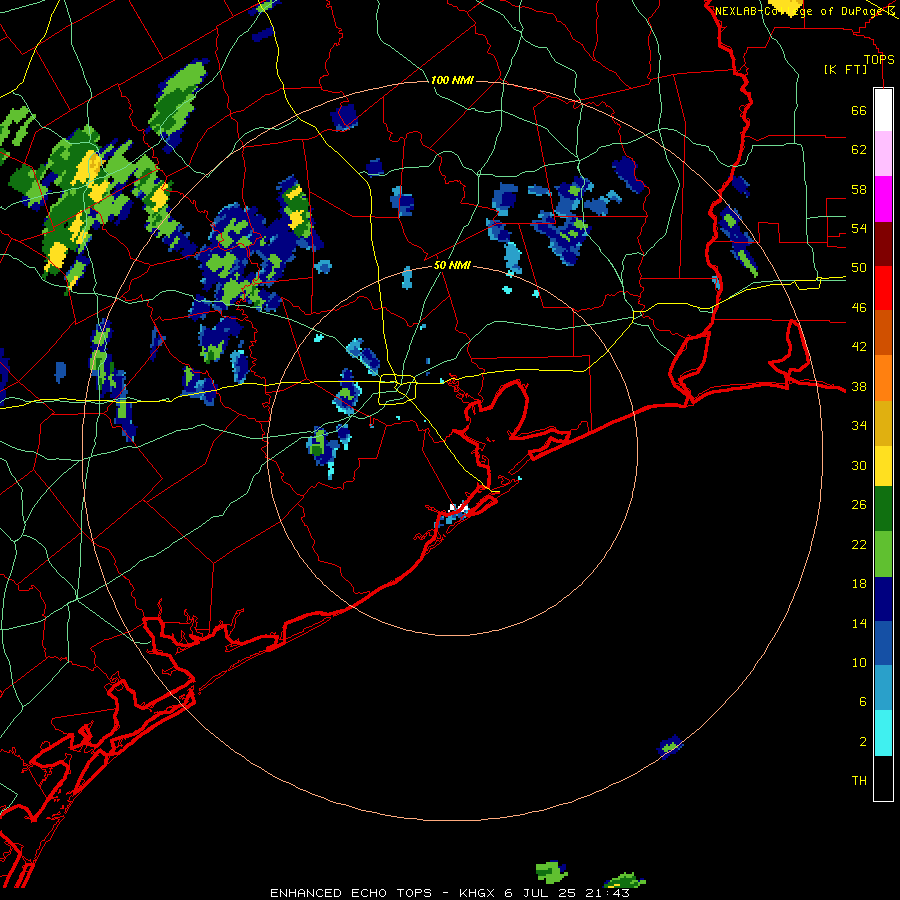Viewport: 900px width, 900px height.
Task: Click the '42' legend label
Action: point(859,347)
